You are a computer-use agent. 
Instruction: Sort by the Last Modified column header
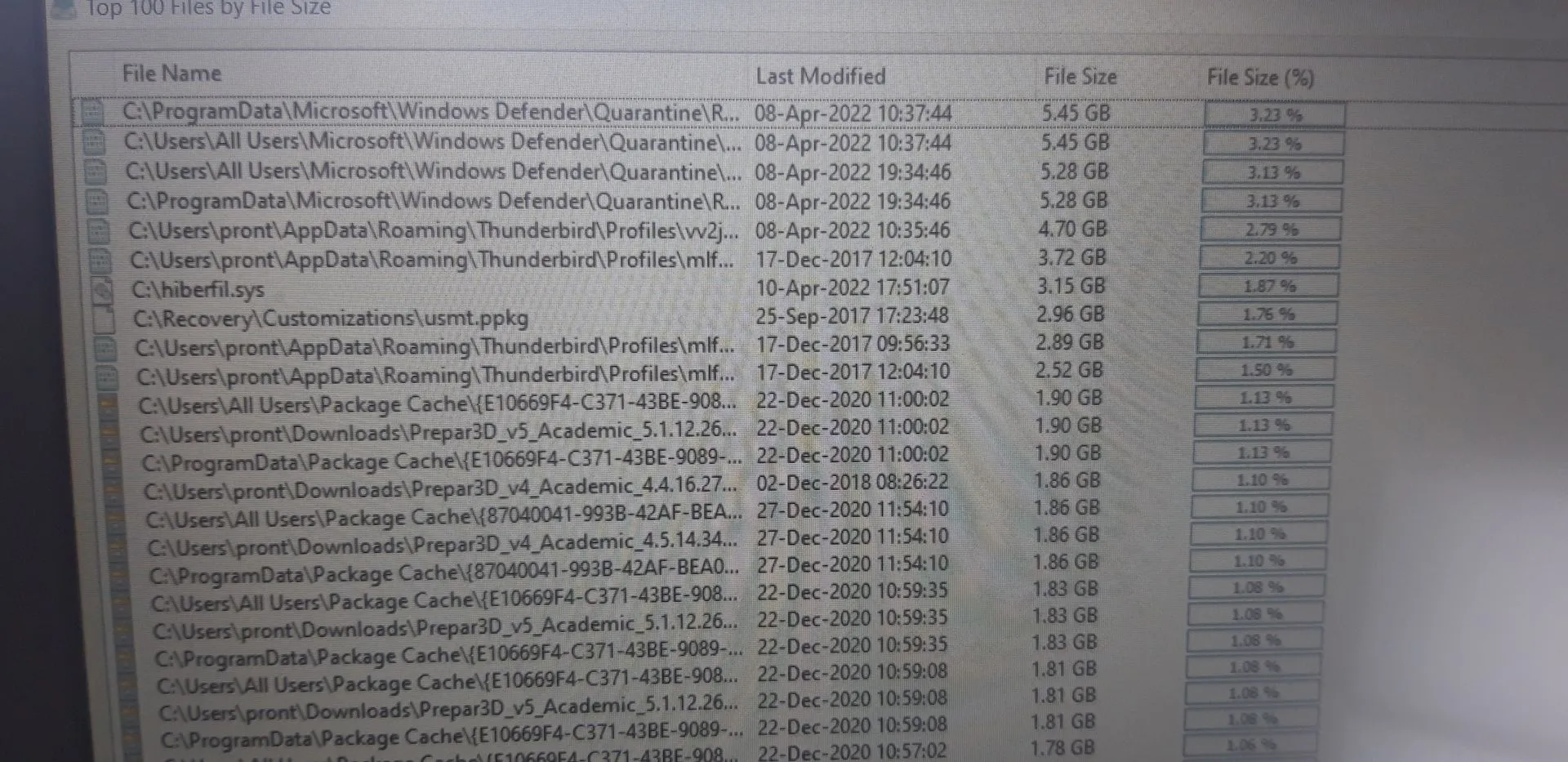click(820, 76)
